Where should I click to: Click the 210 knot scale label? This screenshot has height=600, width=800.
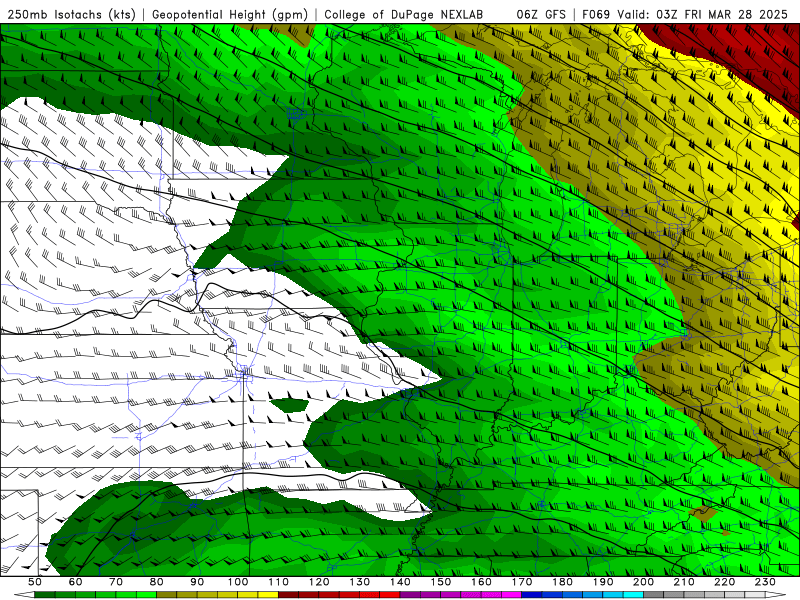684,582
